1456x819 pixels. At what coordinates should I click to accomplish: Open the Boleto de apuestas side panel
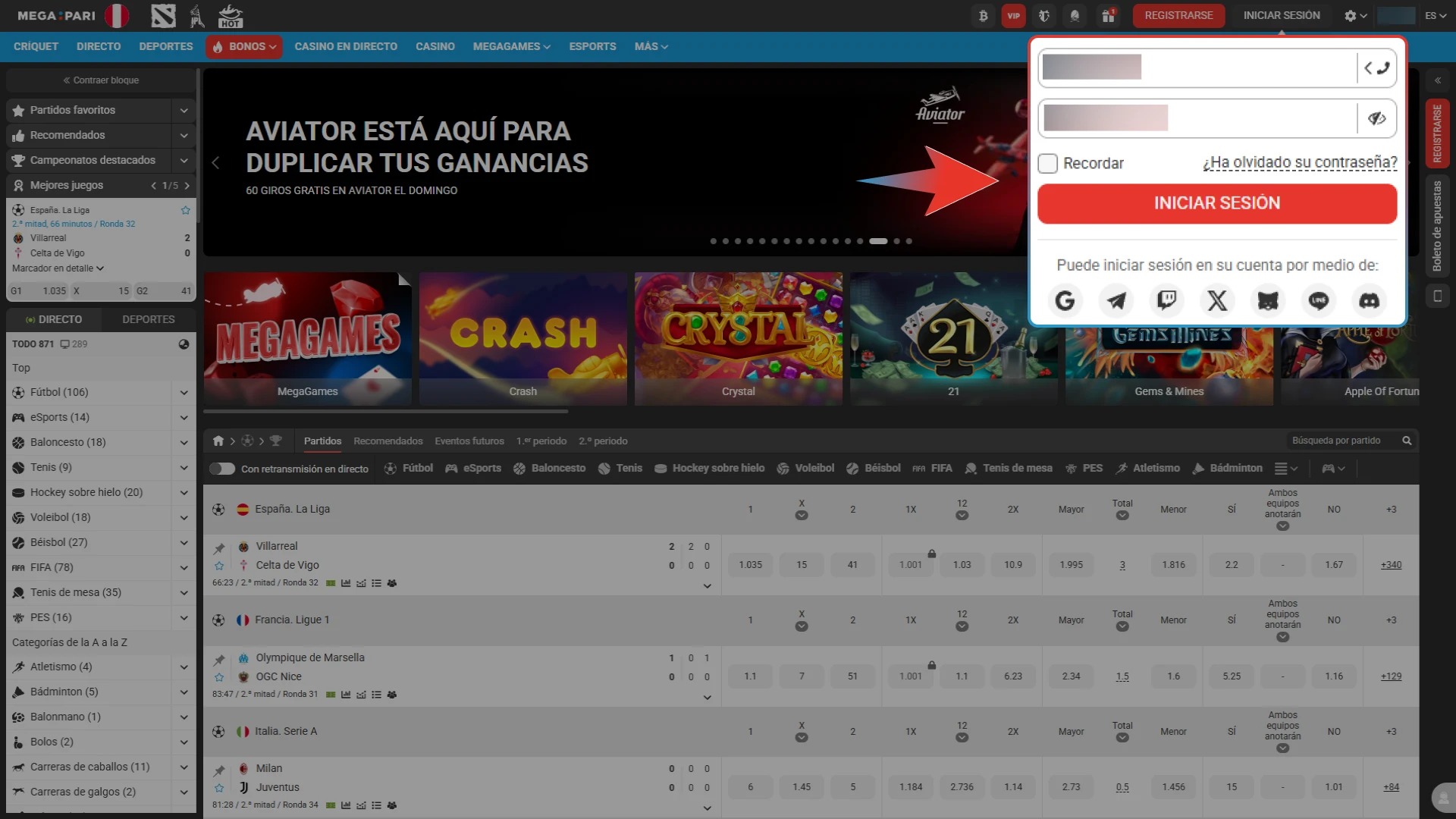[x=1437, y=226]
